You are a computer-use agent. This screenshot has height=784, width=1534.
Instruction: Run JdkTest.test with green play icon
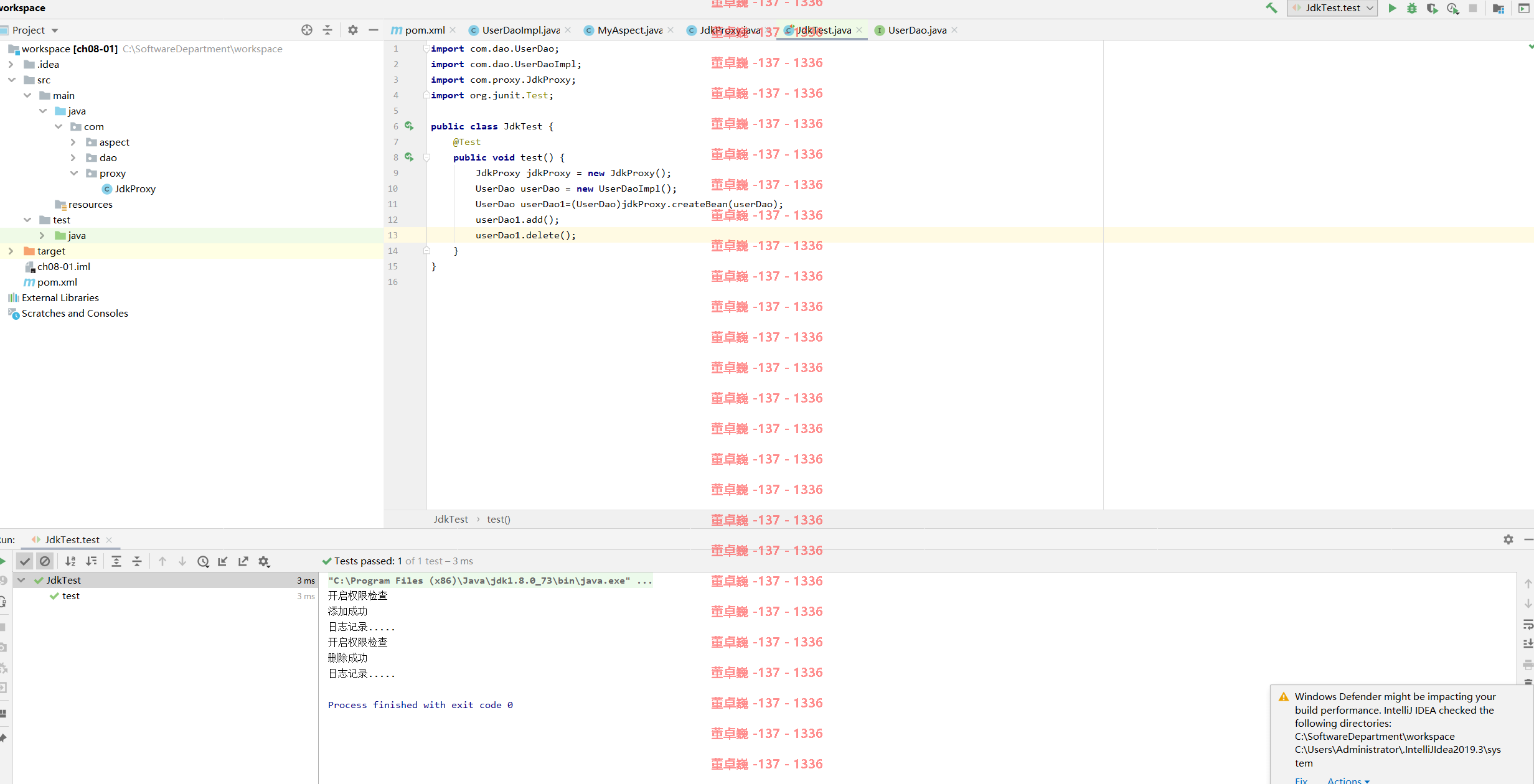1393,8
